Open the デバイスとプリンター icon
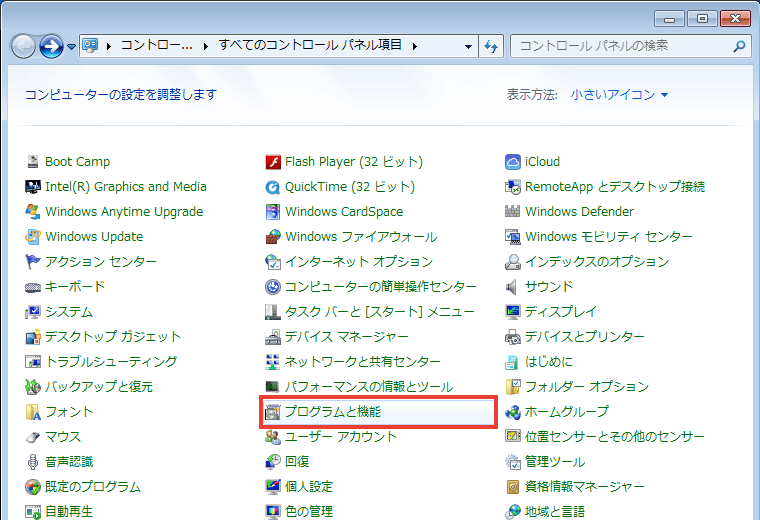760x520 pixels. click(513, 337)
